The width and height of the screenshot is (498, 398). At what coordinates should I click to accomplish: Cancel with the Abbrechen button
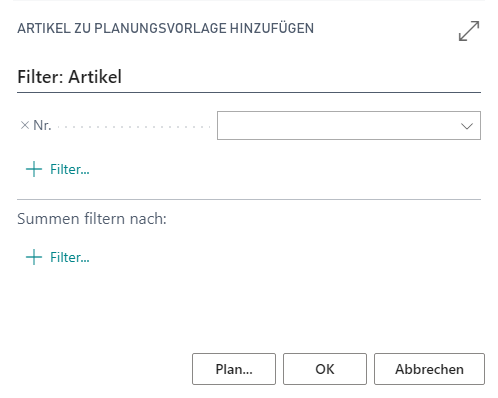coord(429,369)
